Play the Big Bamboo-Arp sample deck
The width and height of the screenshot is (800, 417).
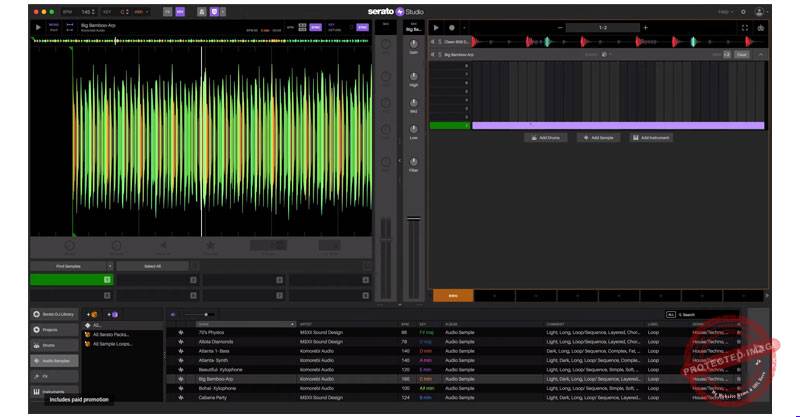tap(38, 27)
